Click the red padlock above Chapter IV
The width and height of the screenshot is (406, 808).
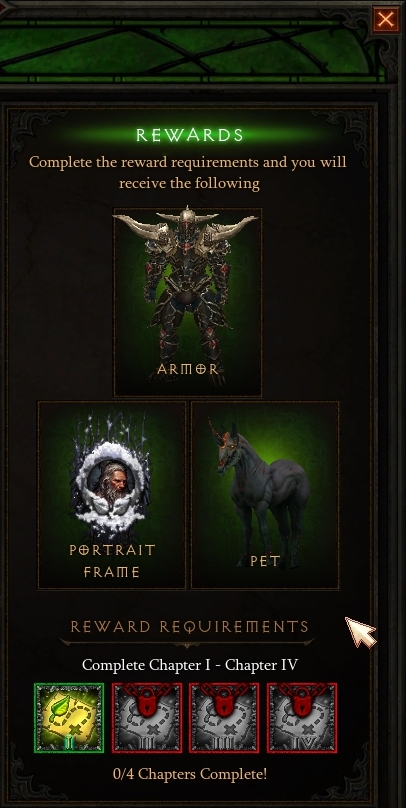302,700
